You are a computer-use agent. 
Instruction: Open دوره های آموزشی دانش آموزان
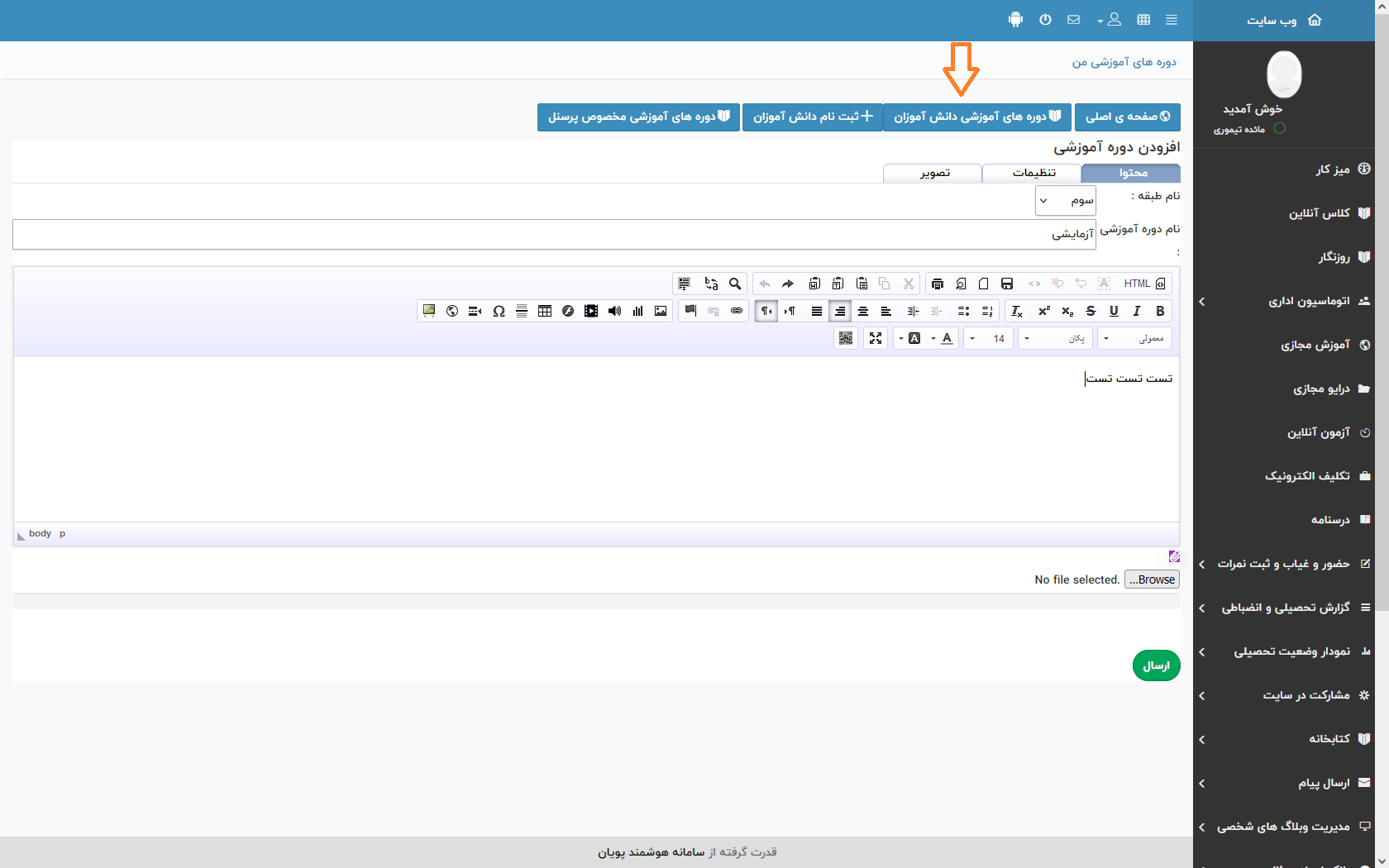pos(977,117)
